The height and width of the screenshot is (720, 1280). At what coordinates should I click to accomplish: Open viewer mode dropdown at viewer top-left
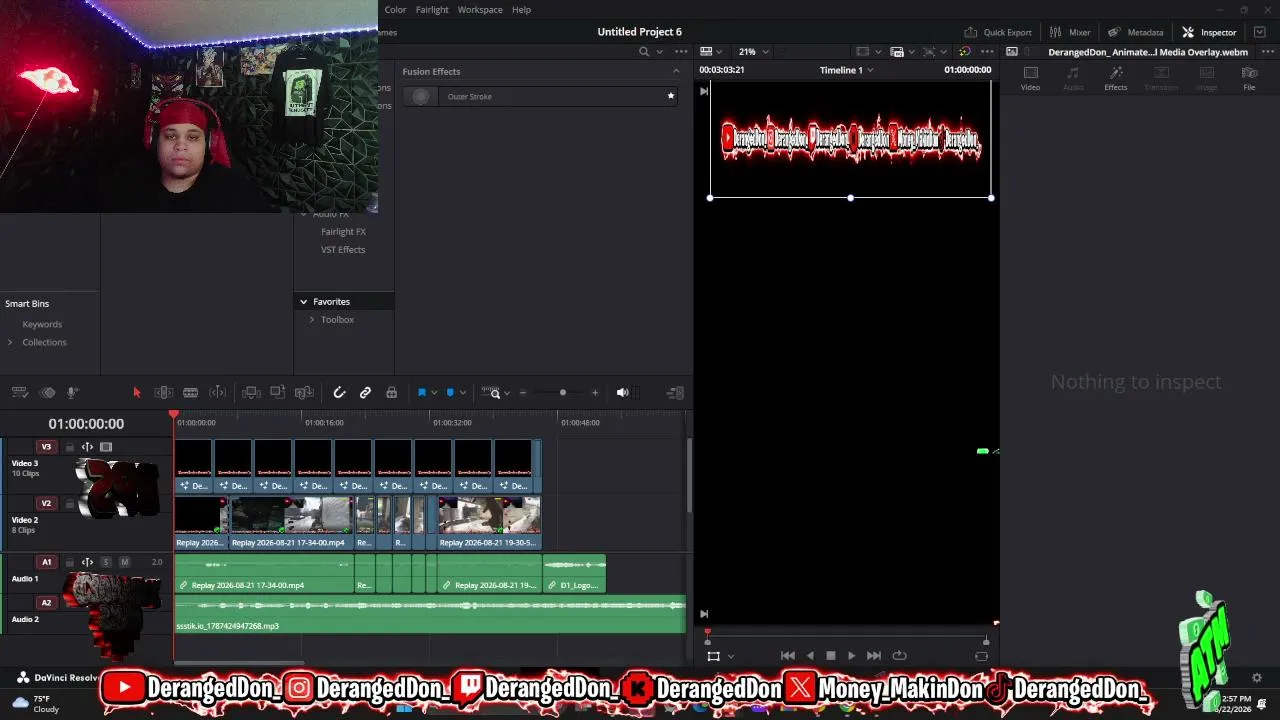point(711,51)
